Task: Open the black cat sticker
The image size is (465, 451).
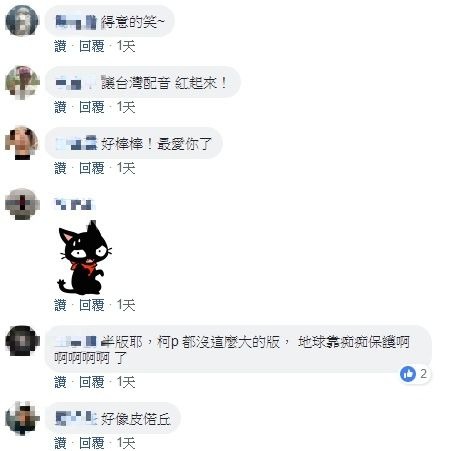Action: click(85, 257)
